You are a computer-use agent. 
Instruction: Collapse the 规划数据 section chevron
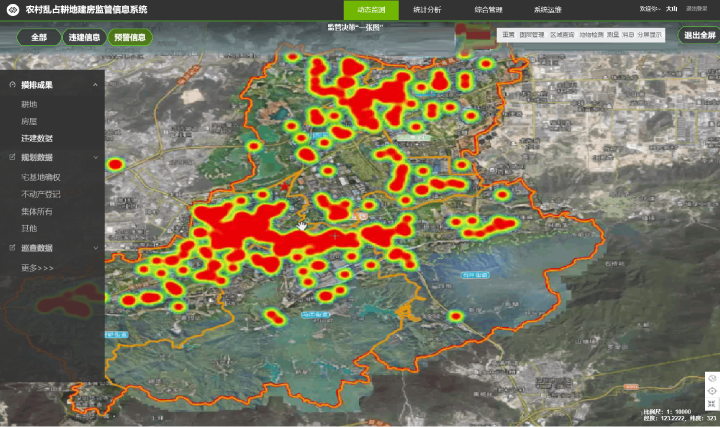tap(95, 157)
